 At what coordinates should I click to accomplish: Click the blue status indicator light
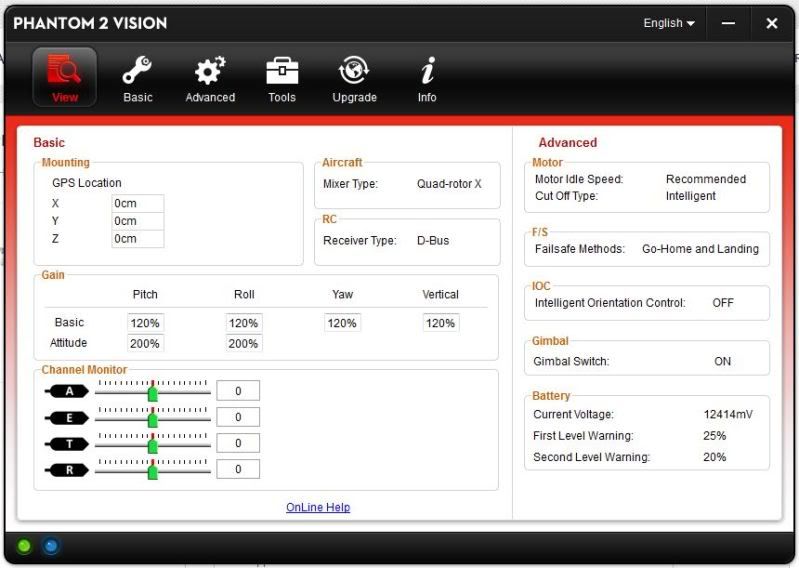point(51,546)
